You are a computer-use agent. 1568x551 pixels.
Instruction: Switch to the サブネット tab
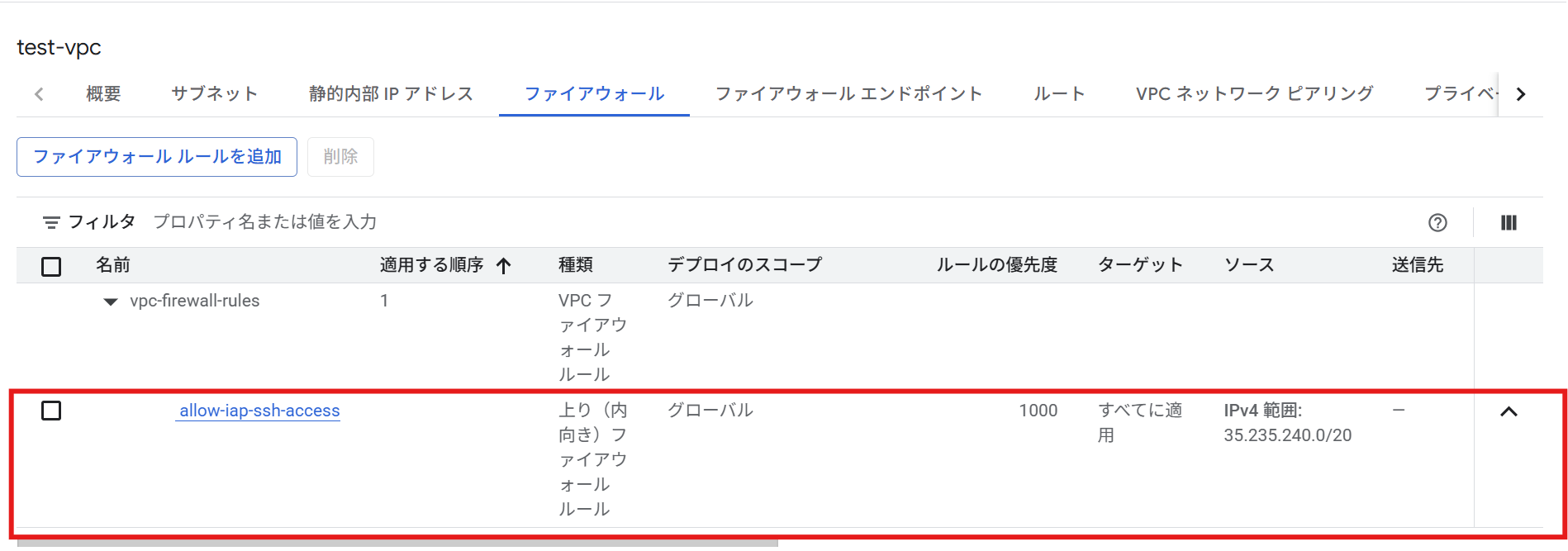214,94
